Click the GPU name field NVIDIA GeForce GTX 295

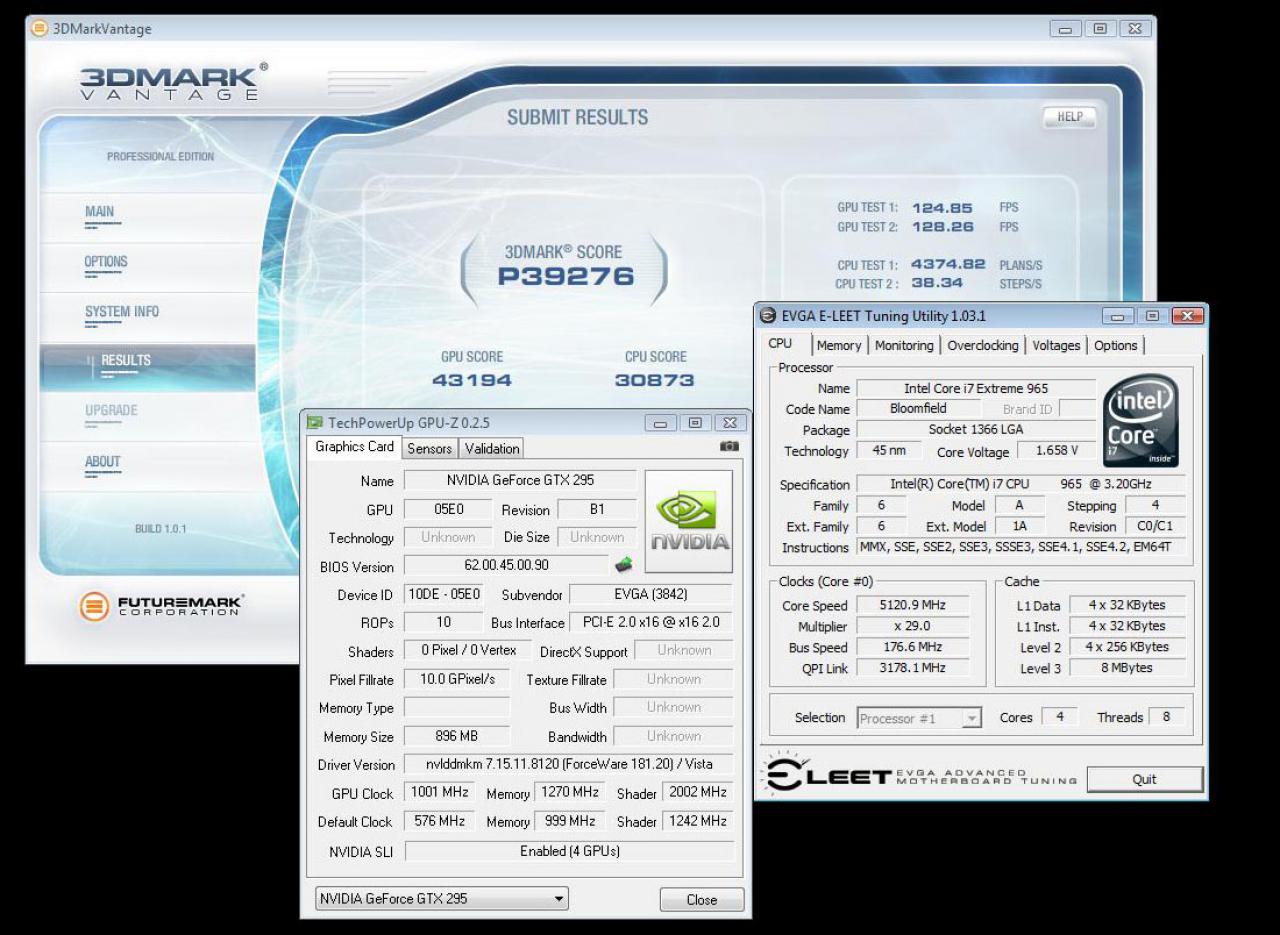(520, 480)
